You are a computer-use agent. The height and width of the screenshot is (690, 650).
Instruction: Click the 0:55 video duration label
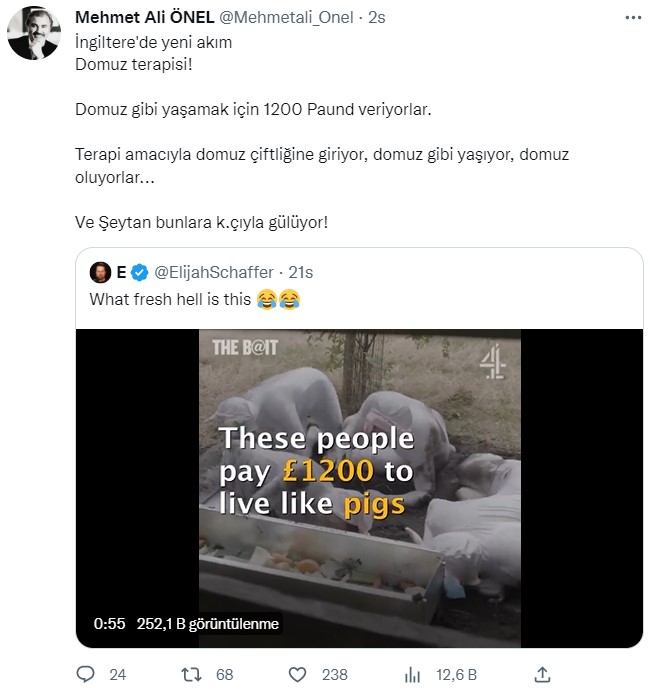pyautogui.click(x=109, y=623)
